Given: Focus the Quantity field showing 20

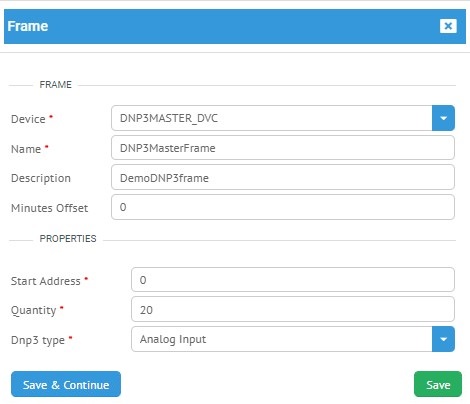Looking at the screenshot, I should (293, 309).
